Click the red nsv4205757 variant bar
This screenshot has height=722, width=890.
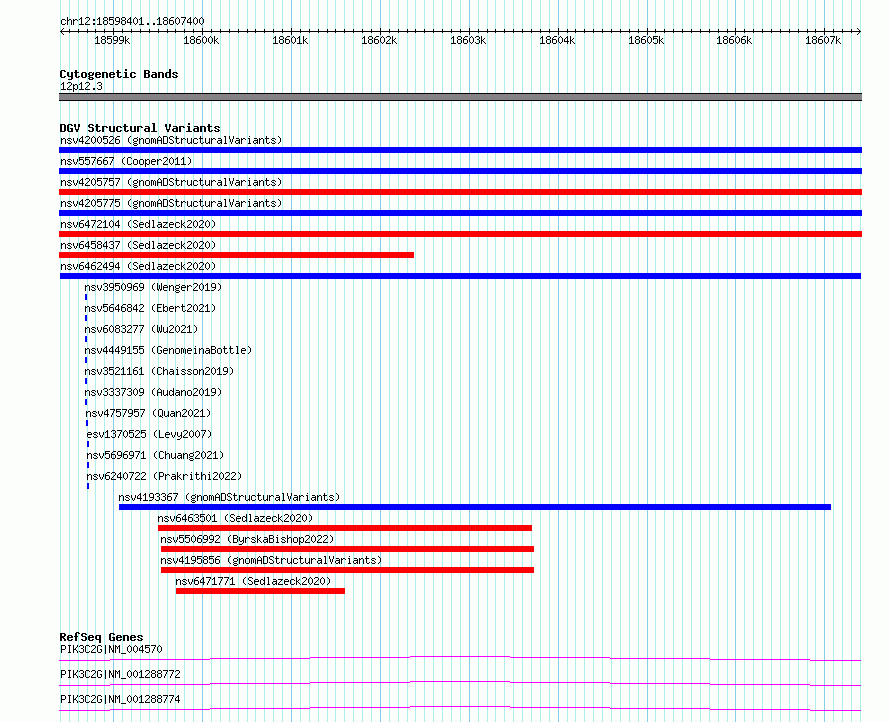click(460, 192)
